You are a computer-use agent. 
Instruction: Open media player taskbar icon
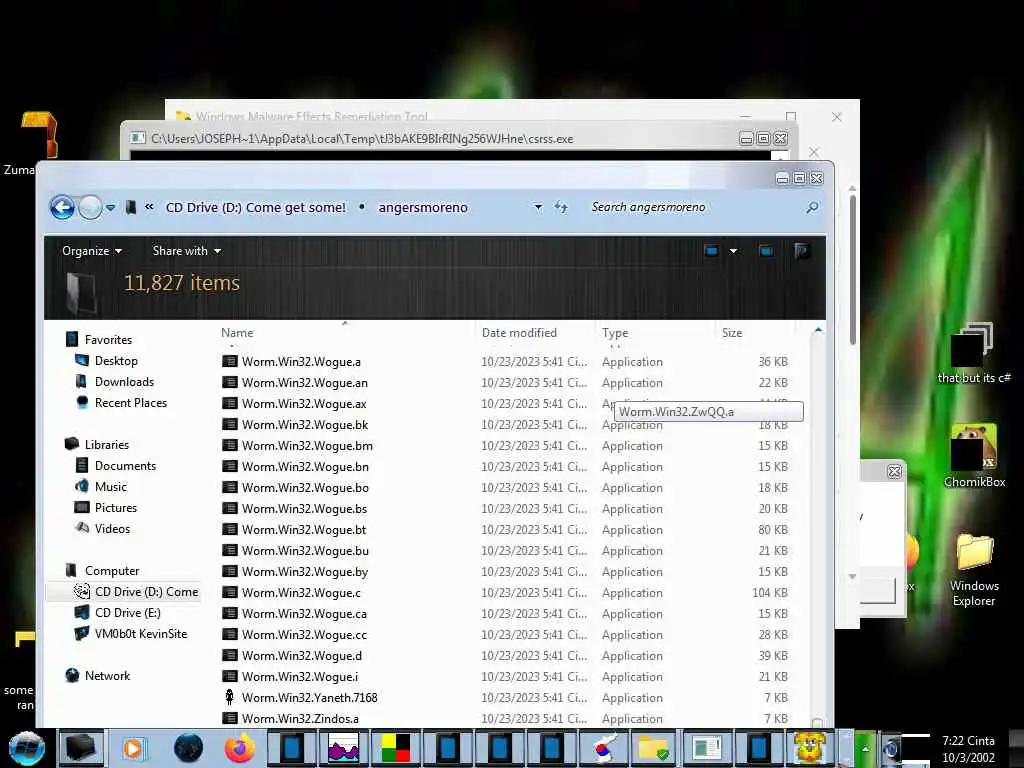point(134,748)
